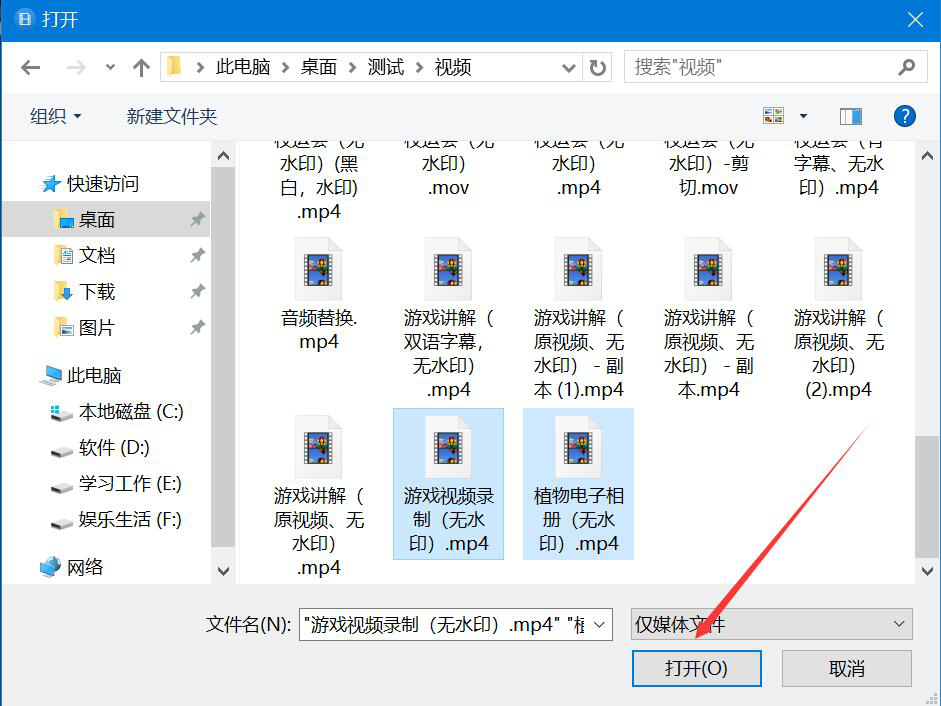Select the （有字幕、无水印）.mp4 file name
The height and width of the screenshot is (706, 941).
click(838, 170)
